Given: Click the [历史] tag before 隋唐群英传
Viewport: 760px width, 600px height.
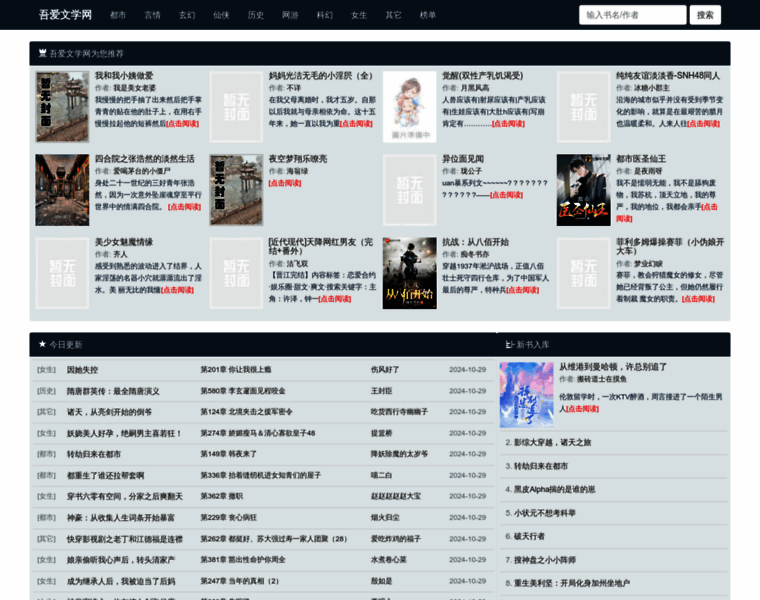Looking at the screenshot, I should click(47, 391).
